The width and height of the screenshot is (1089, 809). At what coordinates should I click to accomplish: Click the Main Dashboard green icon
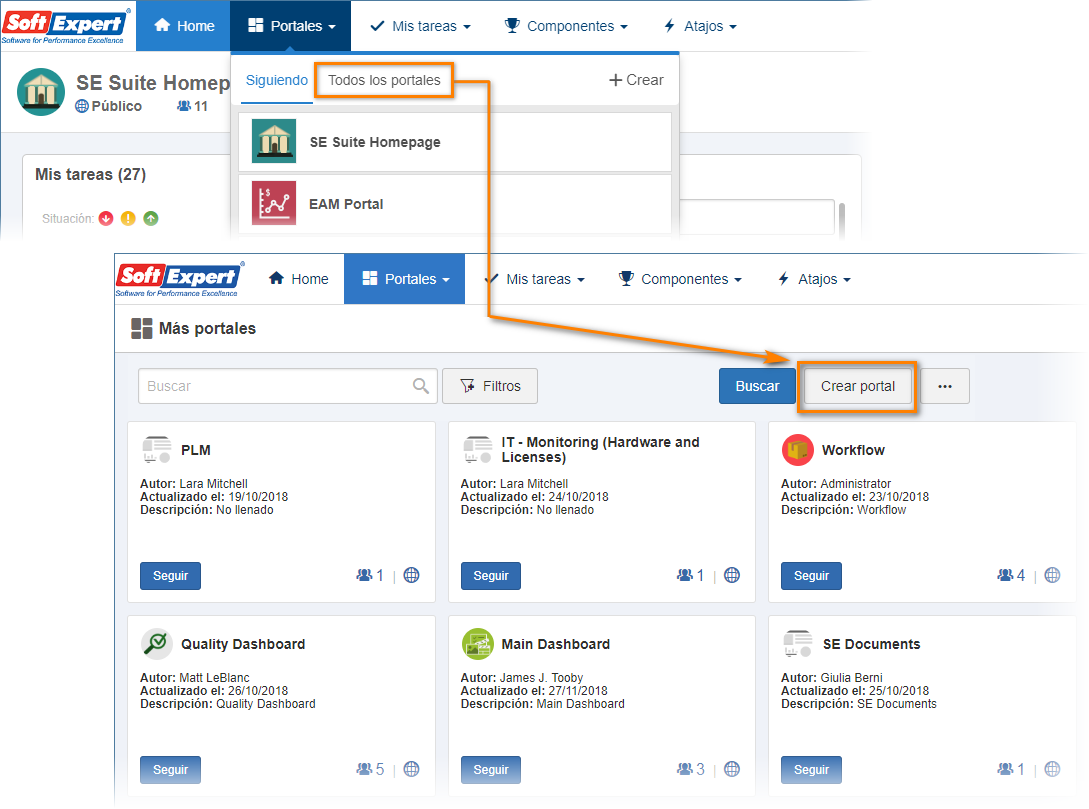tap(477, 644)
